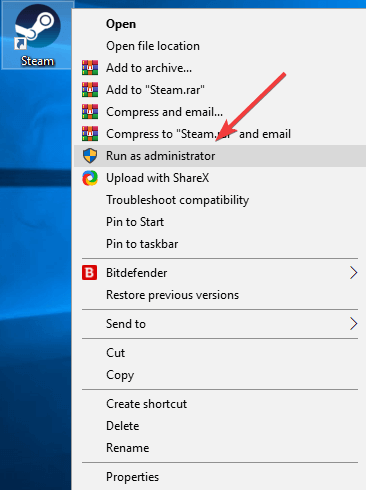Select Troubleshoot compatibility
Viewport: 366px width, 490px height.
coord(220,200)
